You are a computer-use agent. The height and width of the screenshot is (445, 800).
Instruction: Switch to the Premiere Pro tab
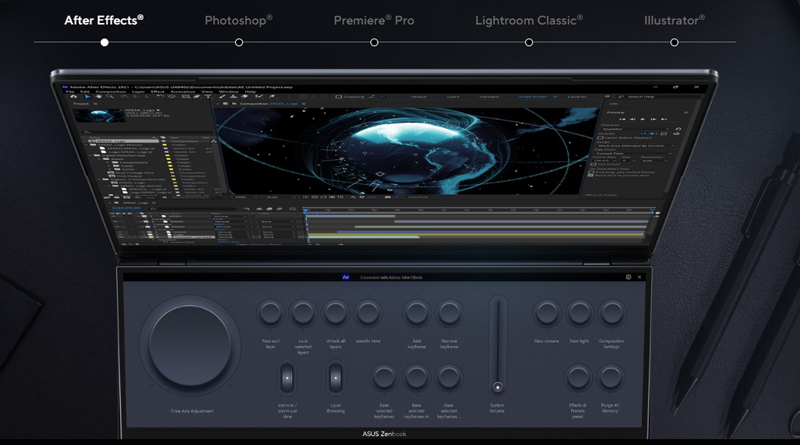pos(374,20)
